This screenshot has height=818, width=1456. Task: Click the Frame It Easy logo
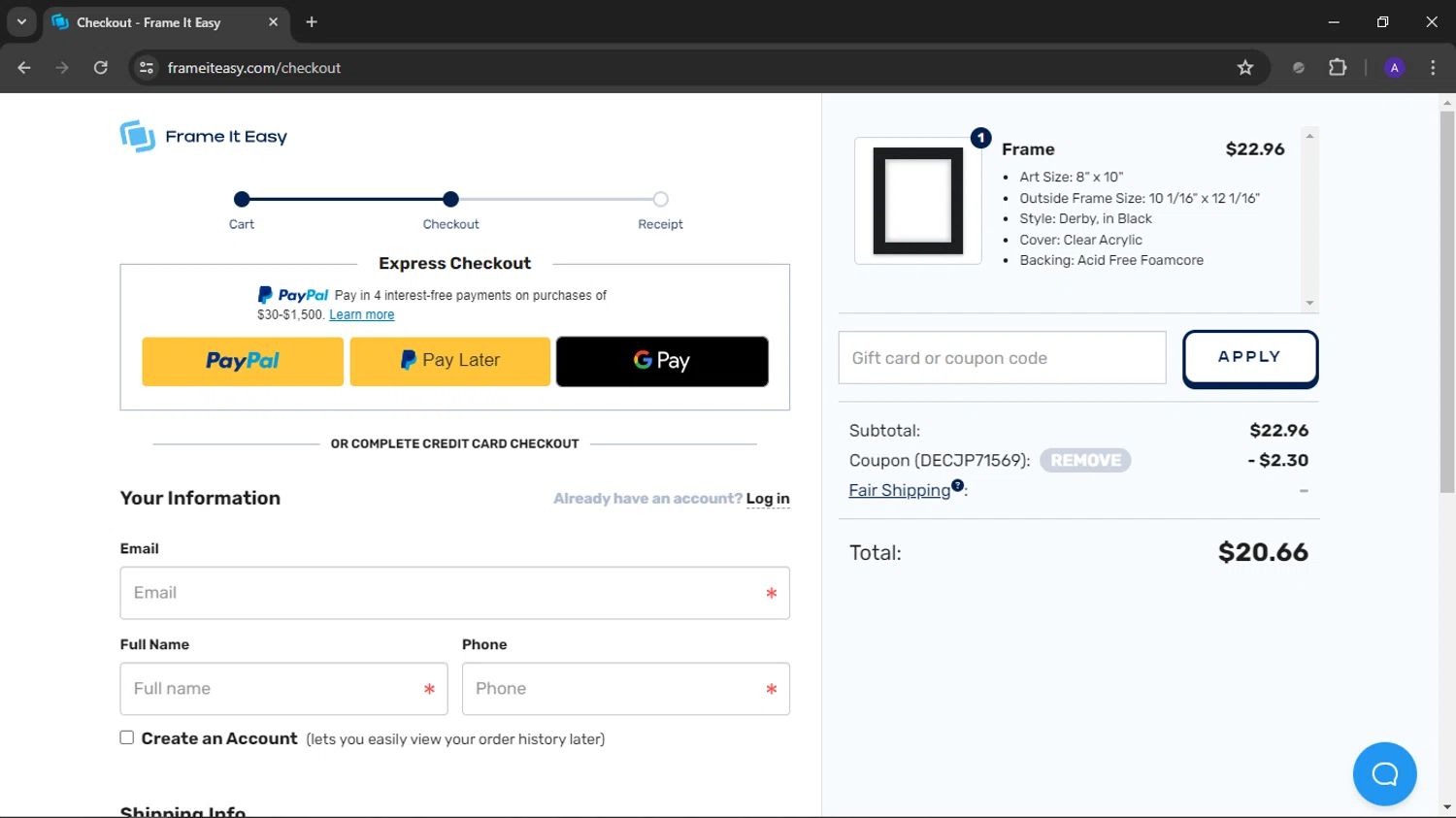coord(204,137)
